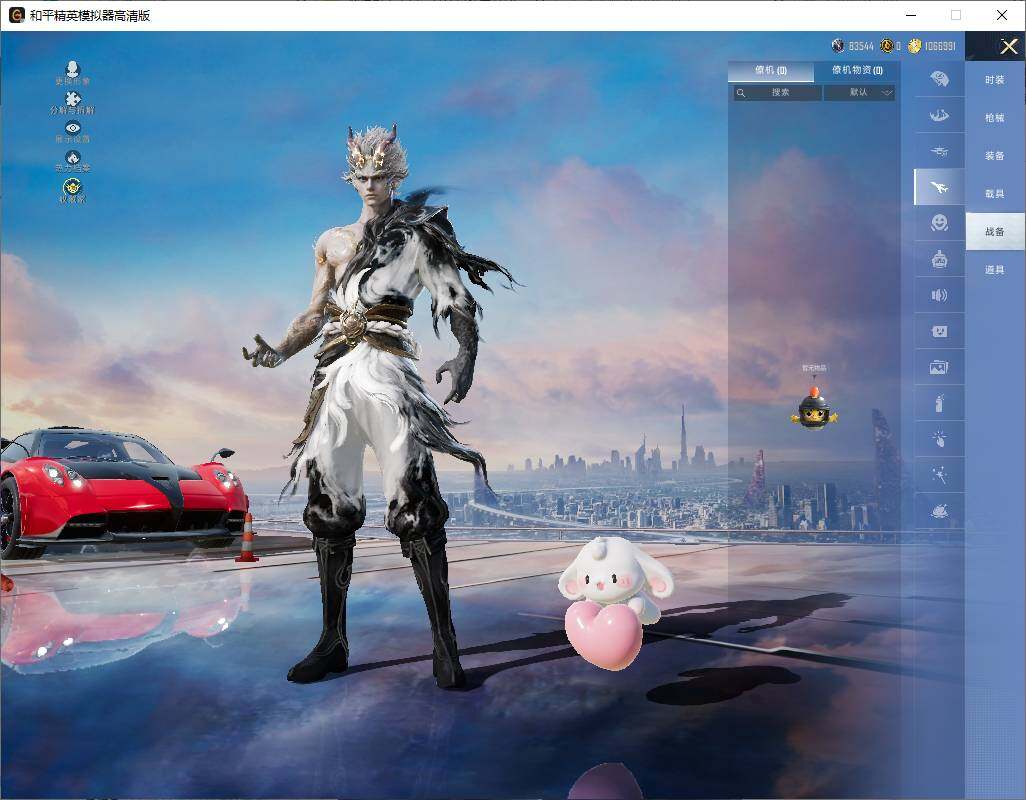Screen dimensions: 1026x800
Task: Select the voice speaker category icon
Action: (940, 295)
